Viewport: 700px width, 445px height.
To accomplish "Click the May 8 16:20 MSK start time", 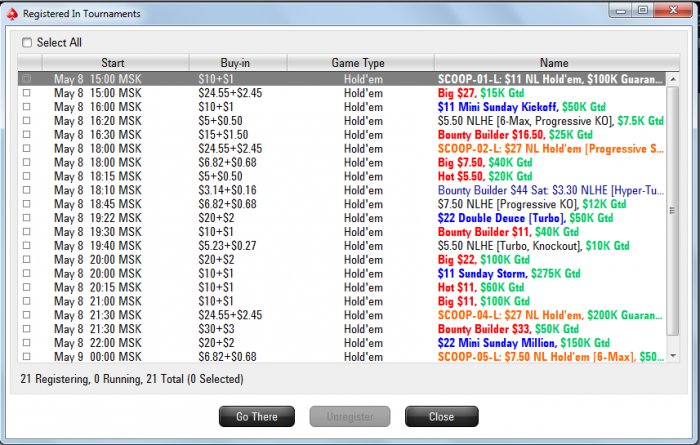I will pyautogui.click(x=98, y=121).
